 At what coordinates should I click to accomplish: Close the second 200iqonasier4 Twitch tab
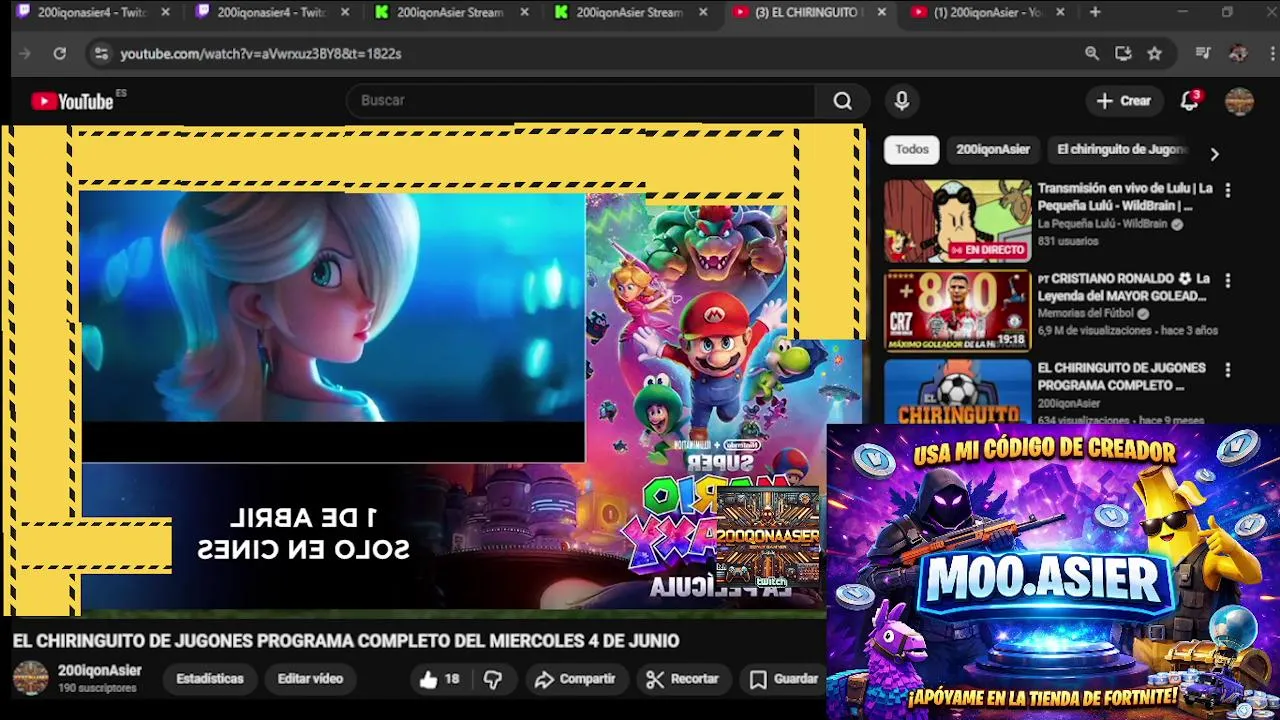pos(345,12)
